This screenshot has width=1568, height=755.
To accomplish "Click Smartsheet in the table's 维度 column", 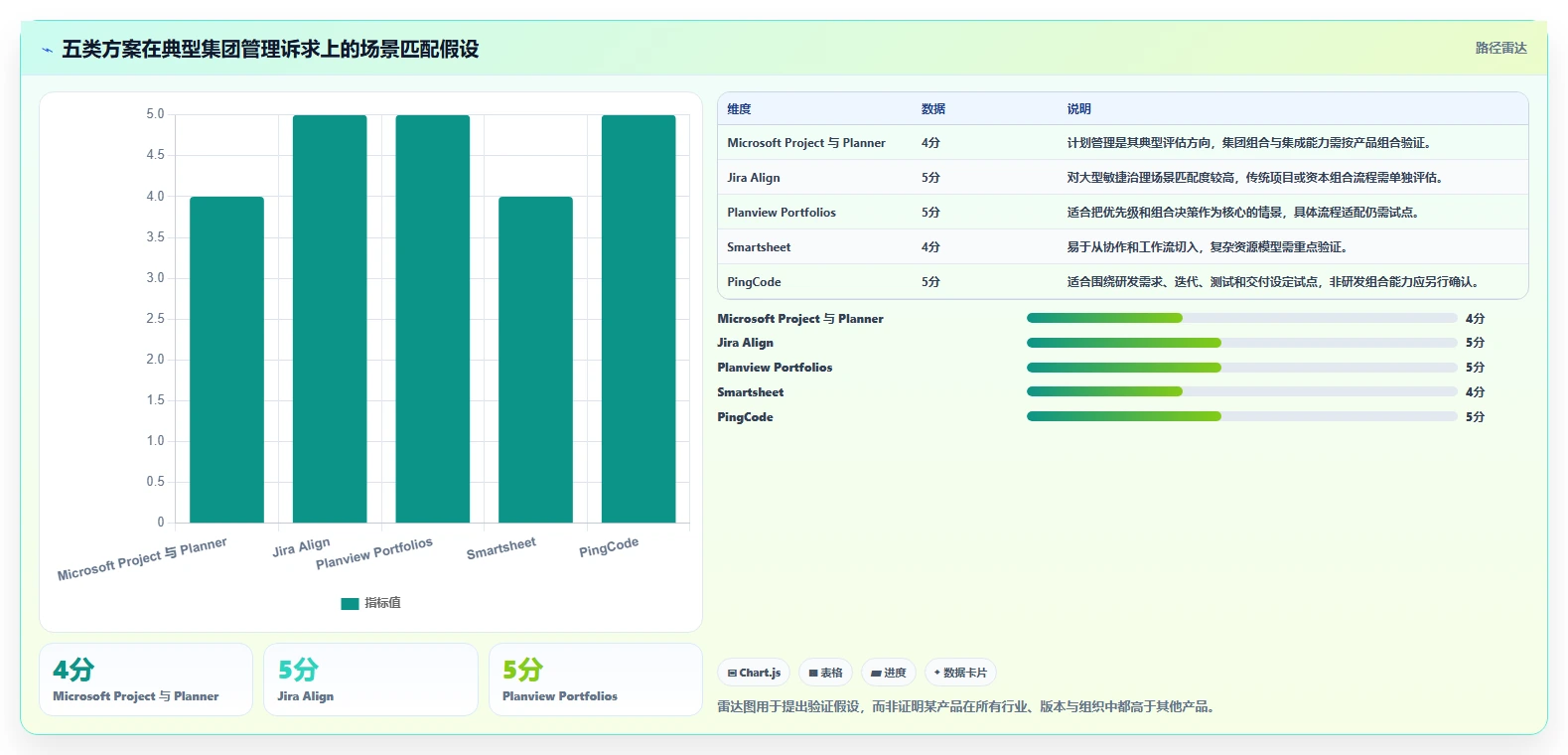I will (759, 247).
